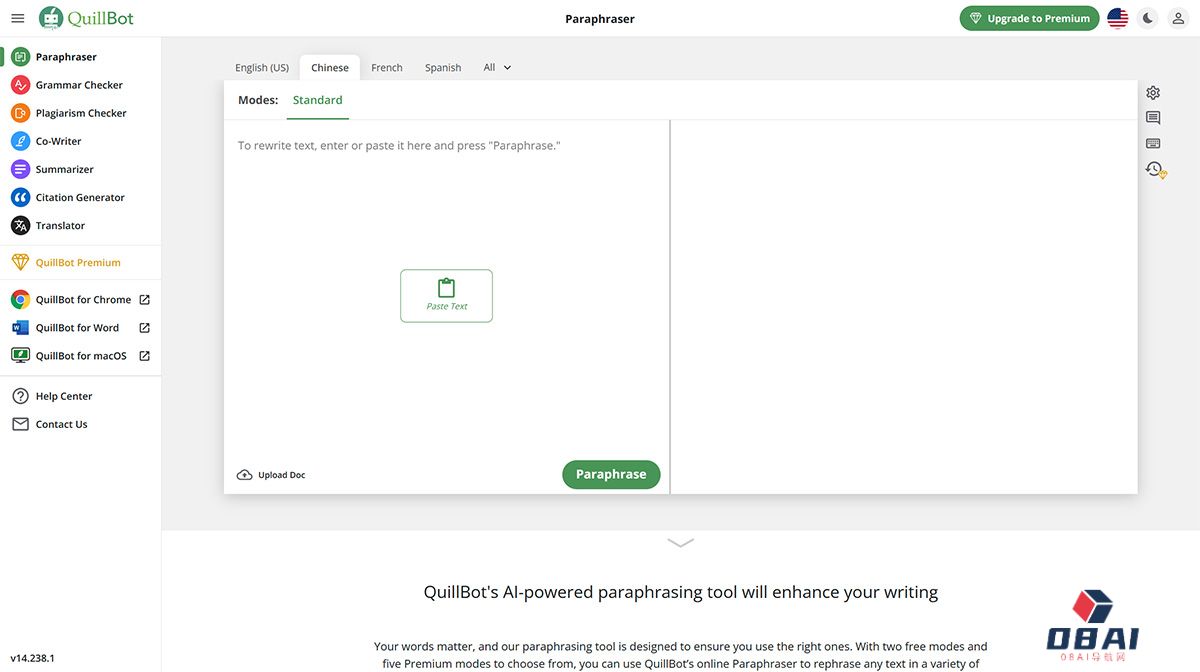Screen dimensions: 1200x672
Task: Select the English (US) language tab
Action: coord(262,67)
